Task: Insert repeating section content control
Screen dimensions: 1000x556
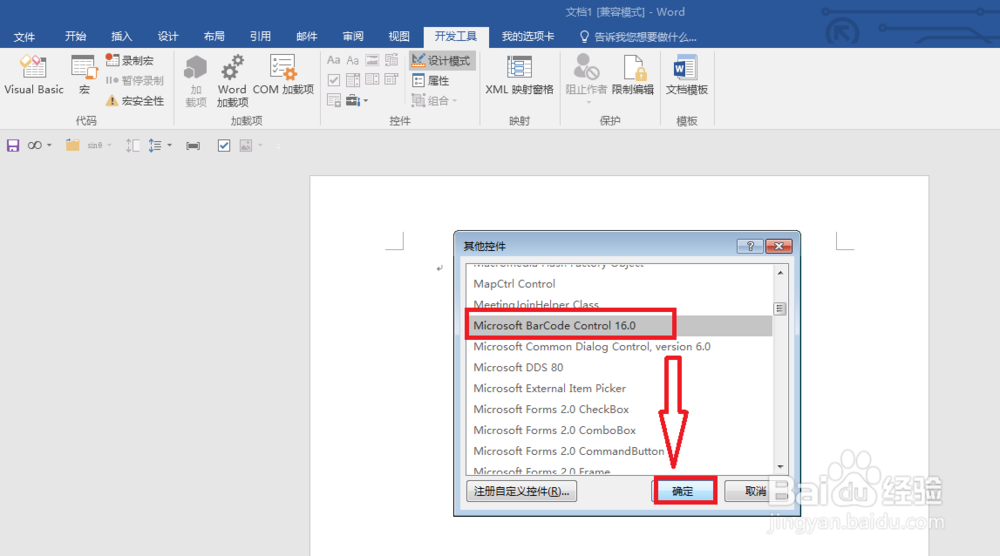Action: click(334, 100)
